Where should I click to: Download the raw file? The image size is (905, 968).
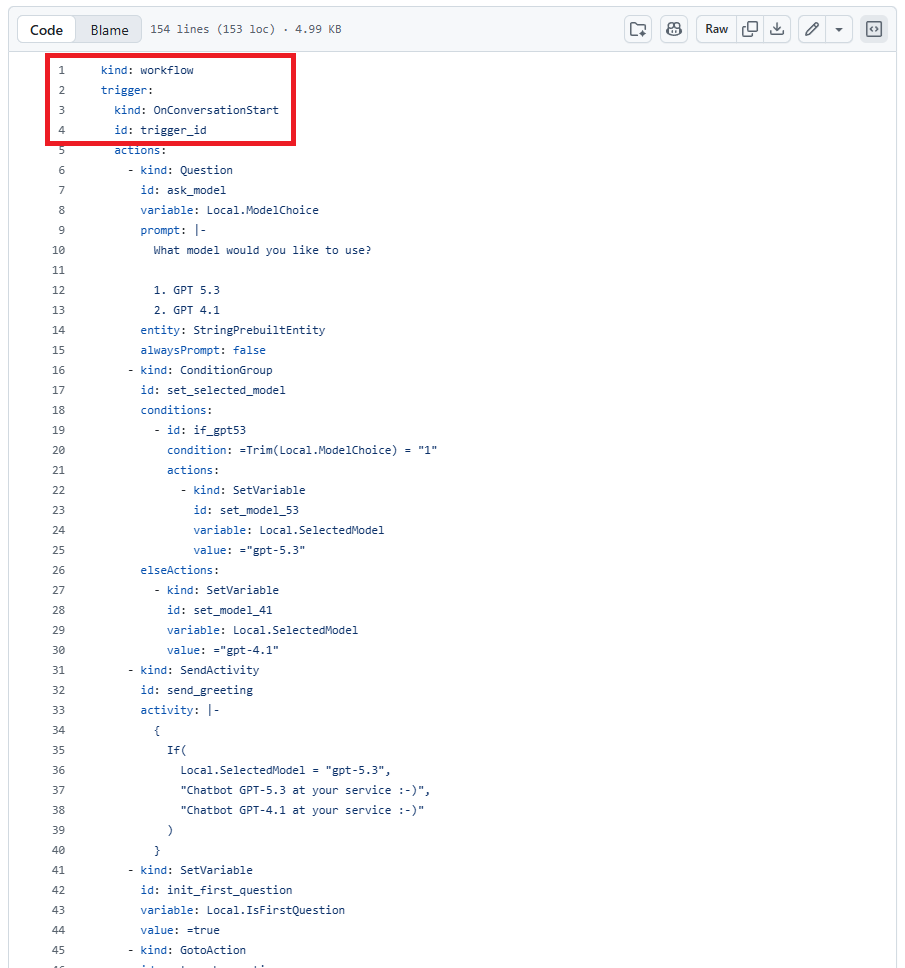[x=777, y=29]
